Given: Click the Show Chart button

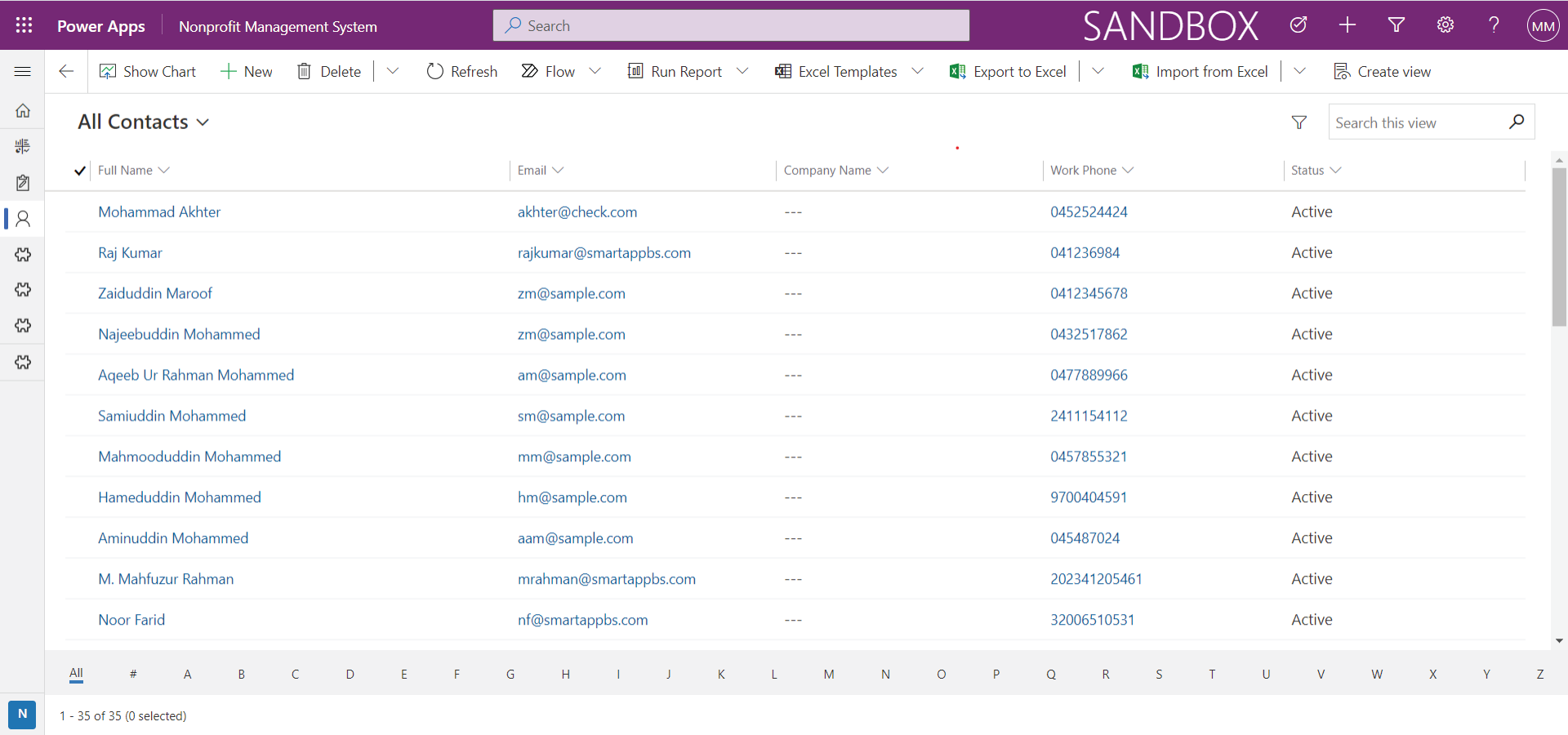Looking at the screenshot, I should click(x=148, y=72).
